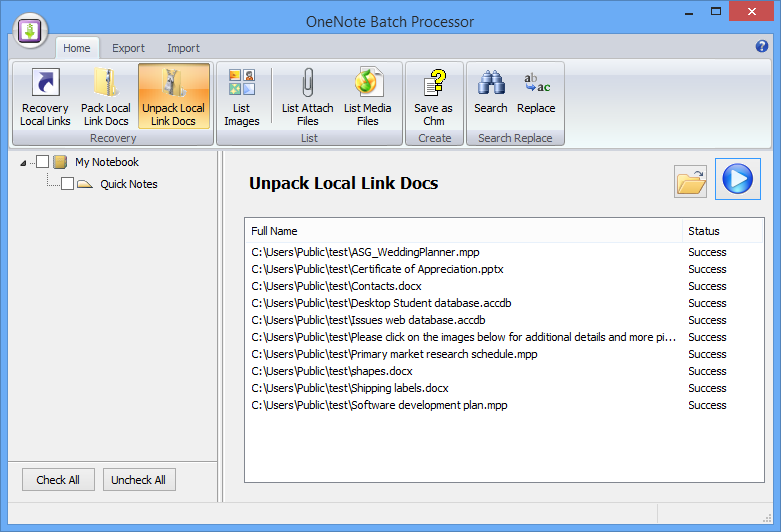Switch to the Import tab
This screenshot has width=781, height=532.
pyautogui.click(x=183, y=48)
